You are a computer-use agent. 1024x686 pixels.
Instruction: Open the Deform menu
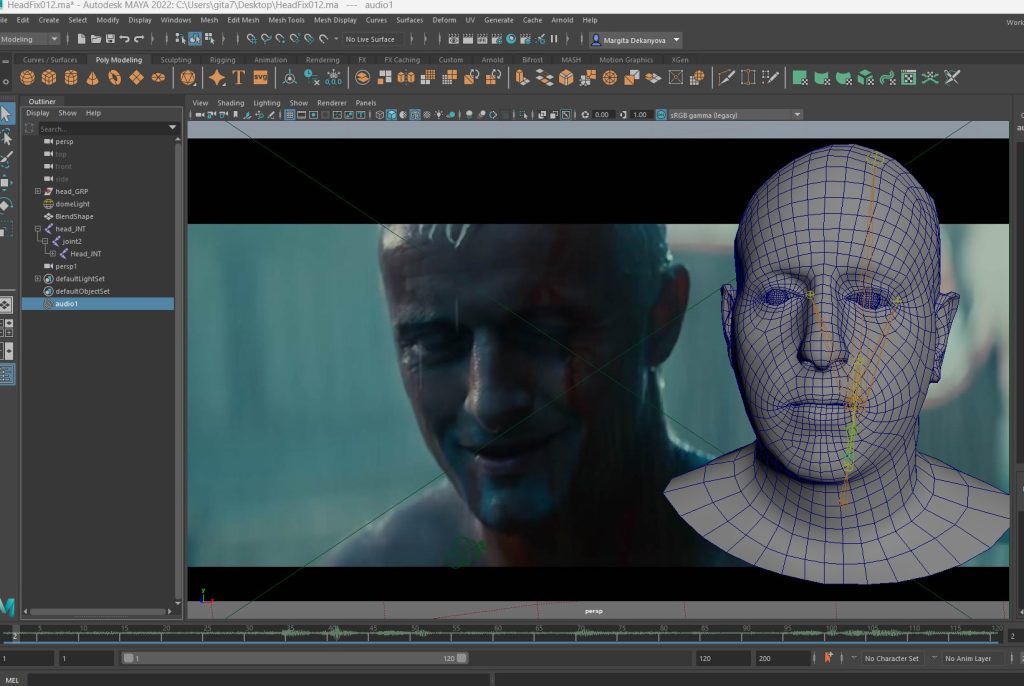coord(444,20)
